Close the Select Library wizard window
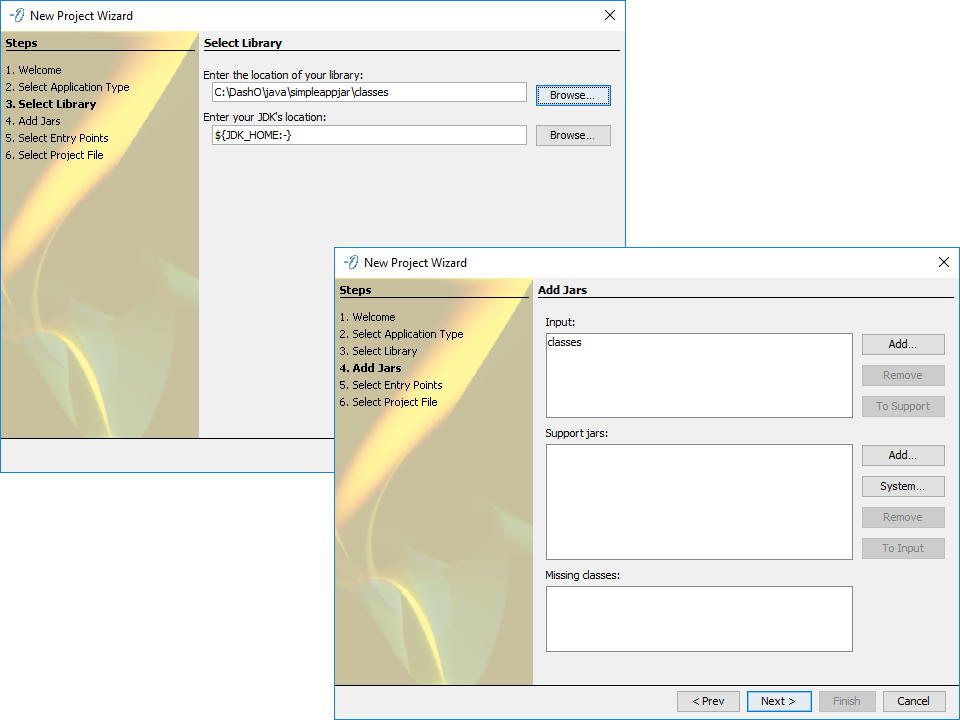This screenshot has height=720, width=960. click(x=609, y=15)
